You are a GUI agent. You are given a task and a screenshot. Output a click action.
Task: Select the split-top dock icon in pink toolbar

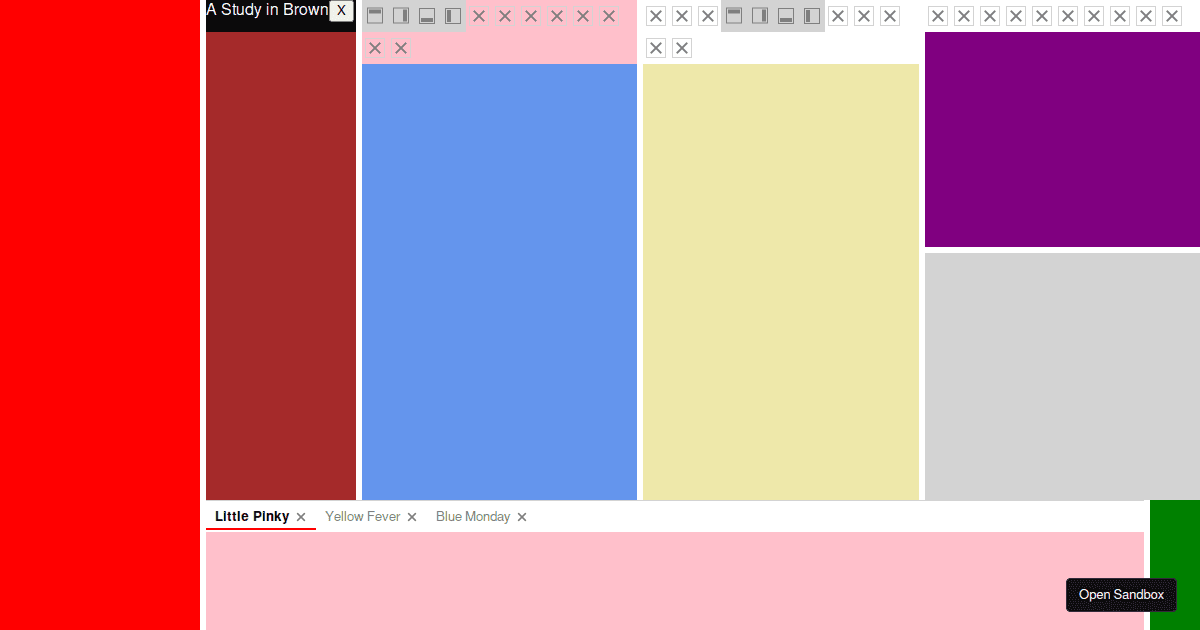pyautogui.click(x=375, y=16)
